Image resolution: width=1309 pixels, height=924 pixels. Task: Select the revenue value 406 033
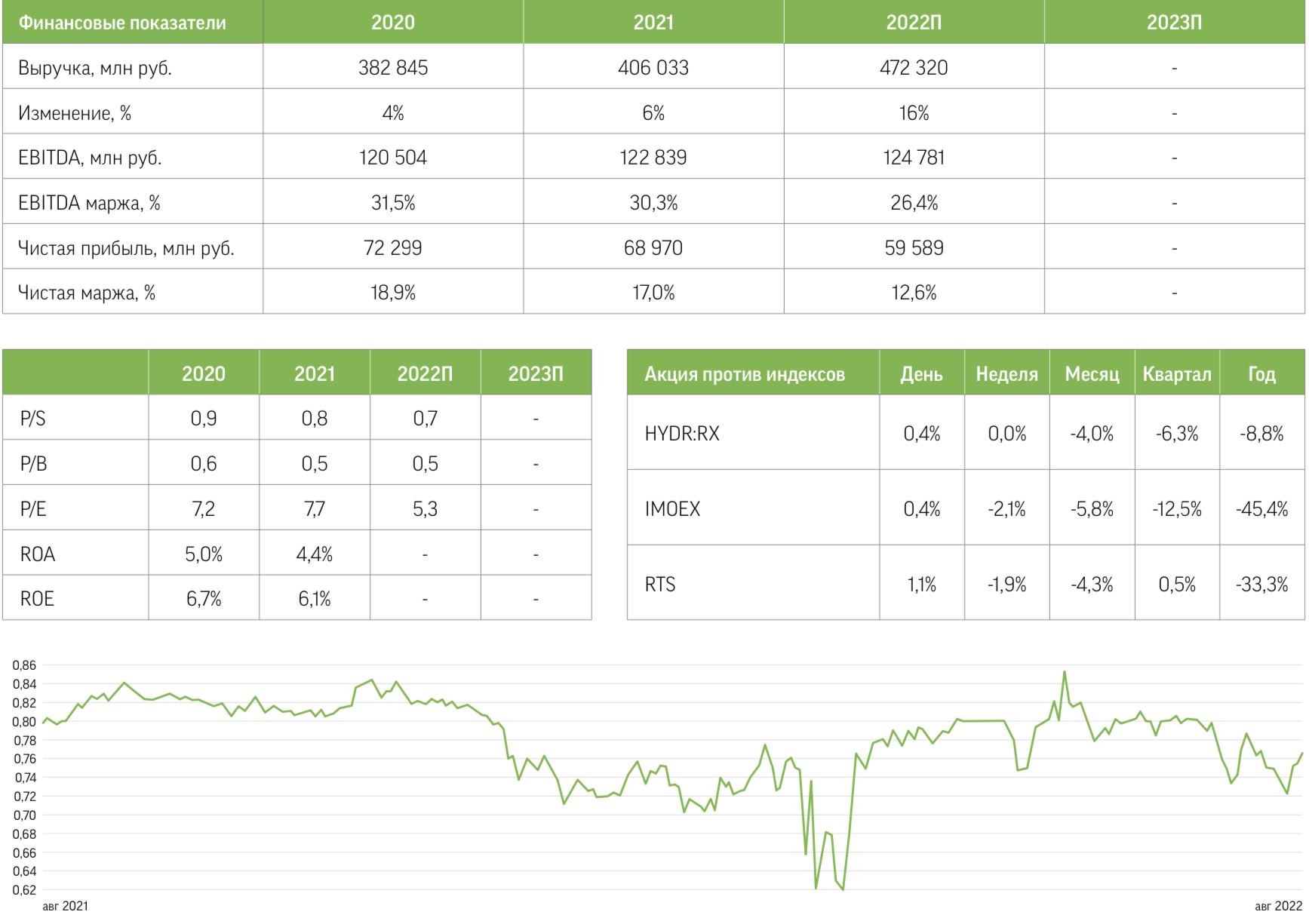[x=653, y=68]
